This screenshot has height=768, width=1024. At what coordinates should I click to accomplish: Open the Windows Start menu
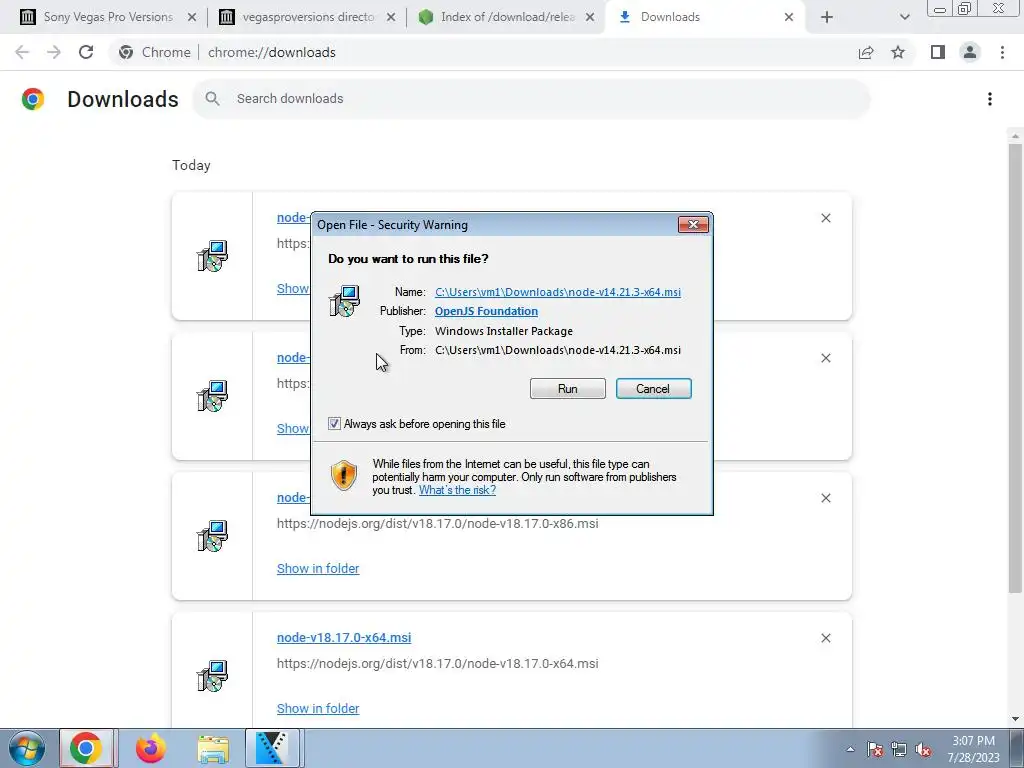[26, 748]
